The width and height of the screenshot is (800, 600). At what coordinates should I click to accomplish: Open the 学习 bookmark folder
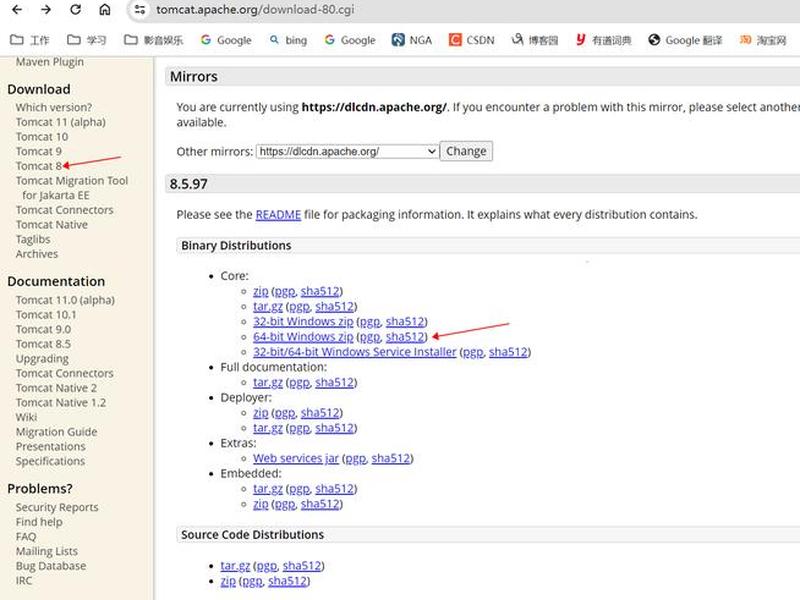87,40
